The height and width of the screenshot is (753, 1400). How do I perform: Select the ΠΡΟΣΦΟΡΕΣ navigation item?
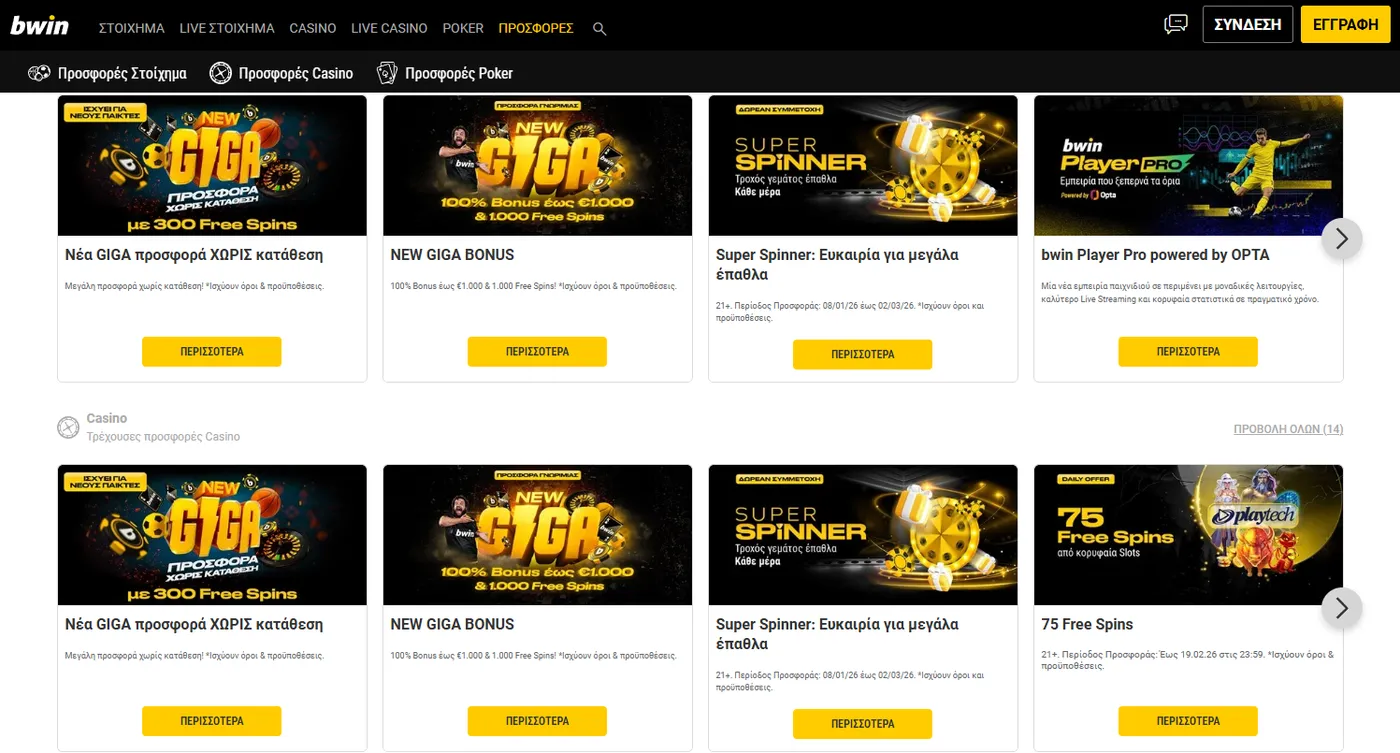(x=536, y=28)
